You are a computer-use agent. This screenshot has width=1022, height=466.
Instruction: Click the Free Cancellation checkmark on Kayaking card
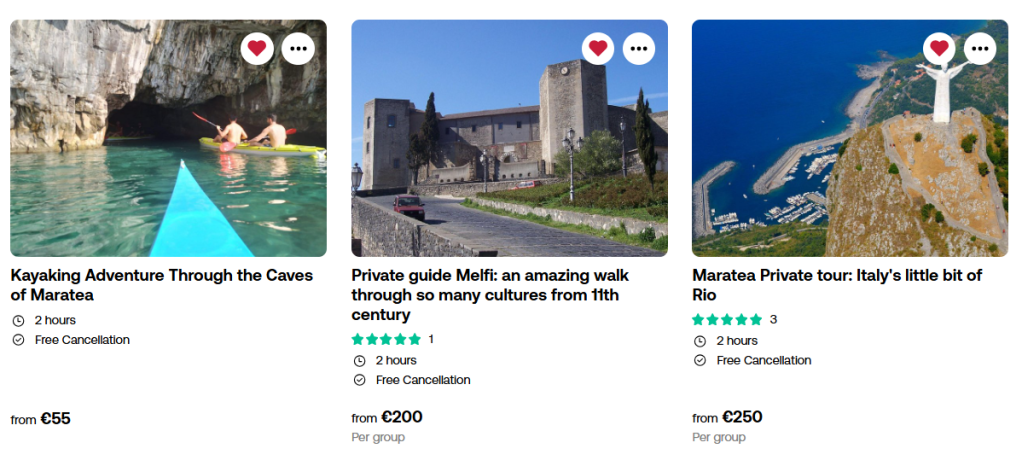[18, 340]
